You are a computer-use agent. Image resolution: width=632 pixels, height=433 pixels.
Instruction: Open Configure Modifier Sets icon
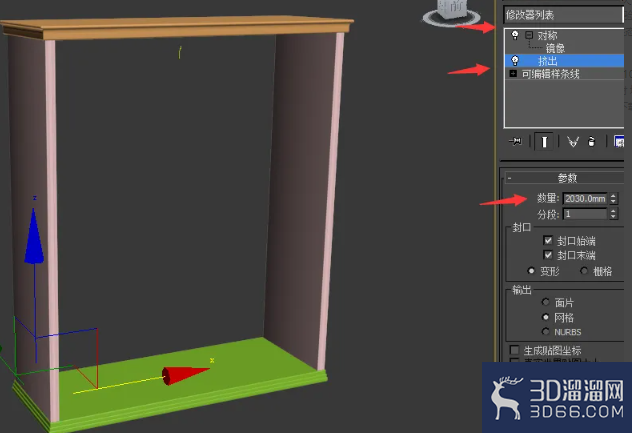tap(619, 142)
